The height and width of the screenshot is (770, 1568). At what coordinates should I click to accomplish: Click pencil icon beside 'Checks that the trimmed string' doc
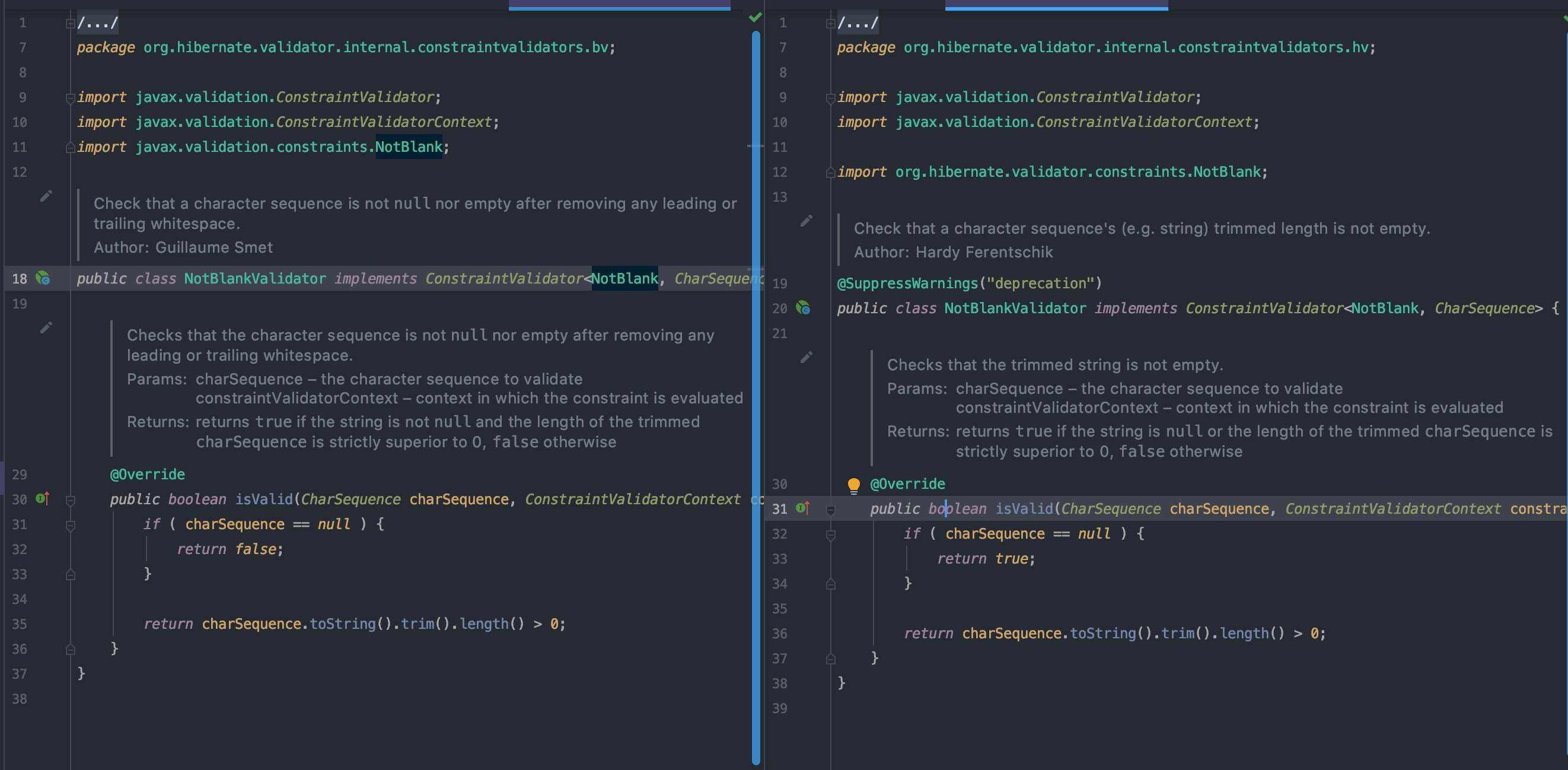click(807, 357)
